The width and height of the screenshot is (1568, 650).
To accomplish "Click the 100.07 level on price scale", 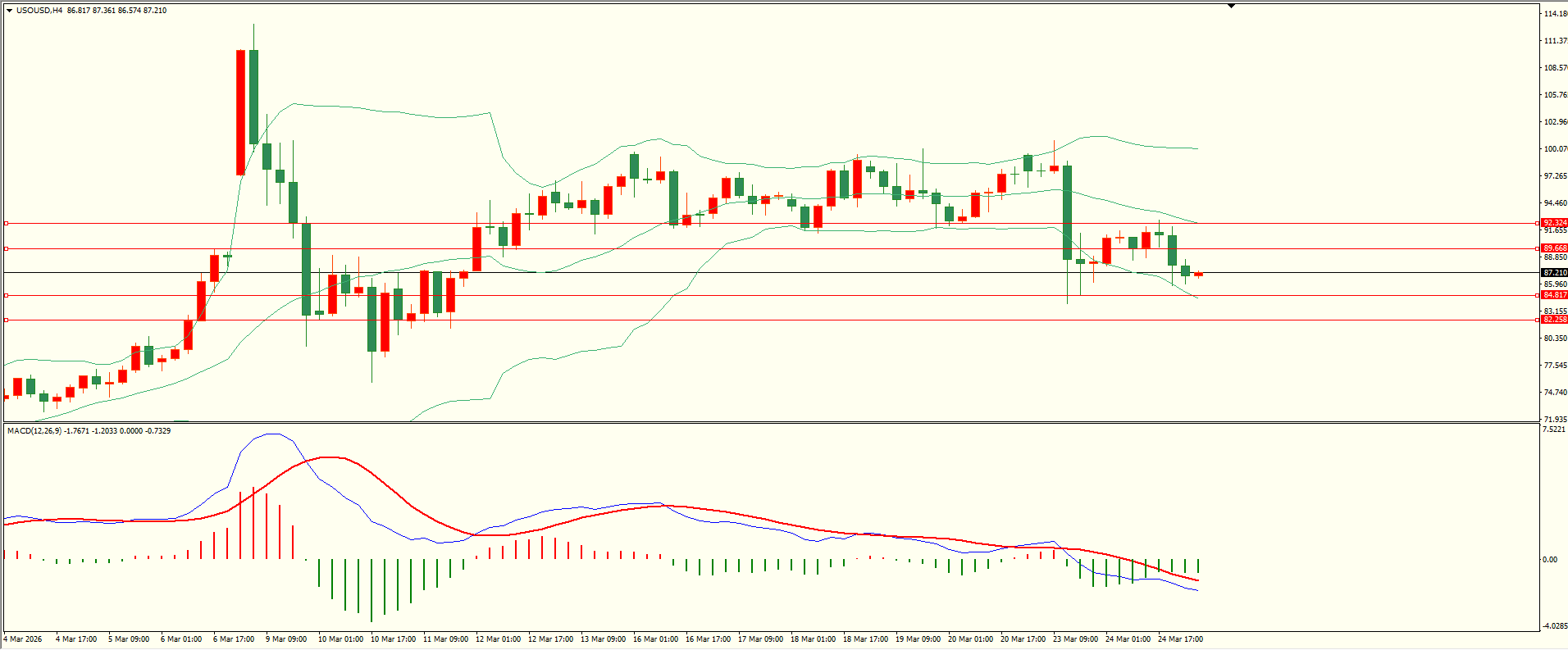I will point(1555,149).
